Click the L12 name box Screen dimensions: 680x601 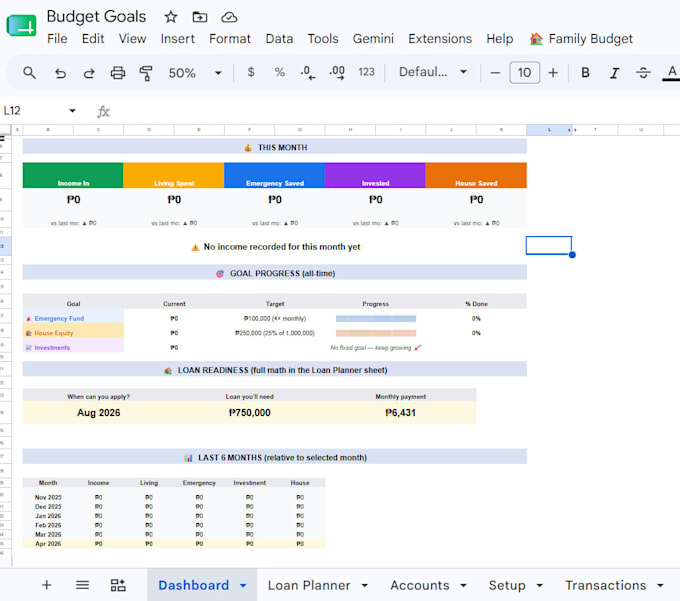click(x=33, y=111)
